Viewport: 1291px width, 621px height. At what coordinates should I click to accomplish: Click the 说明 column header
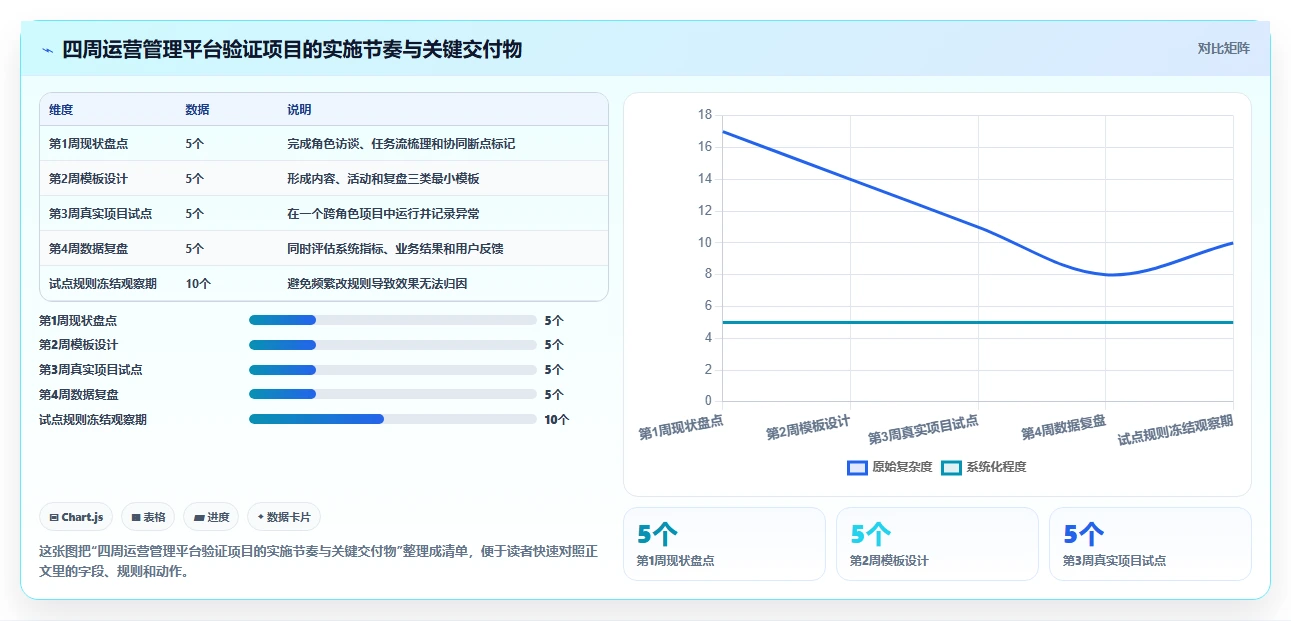pos(299,109)
